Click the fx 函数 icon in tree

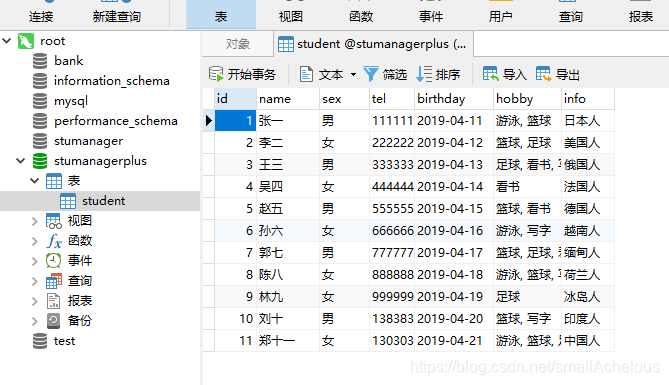54,241
